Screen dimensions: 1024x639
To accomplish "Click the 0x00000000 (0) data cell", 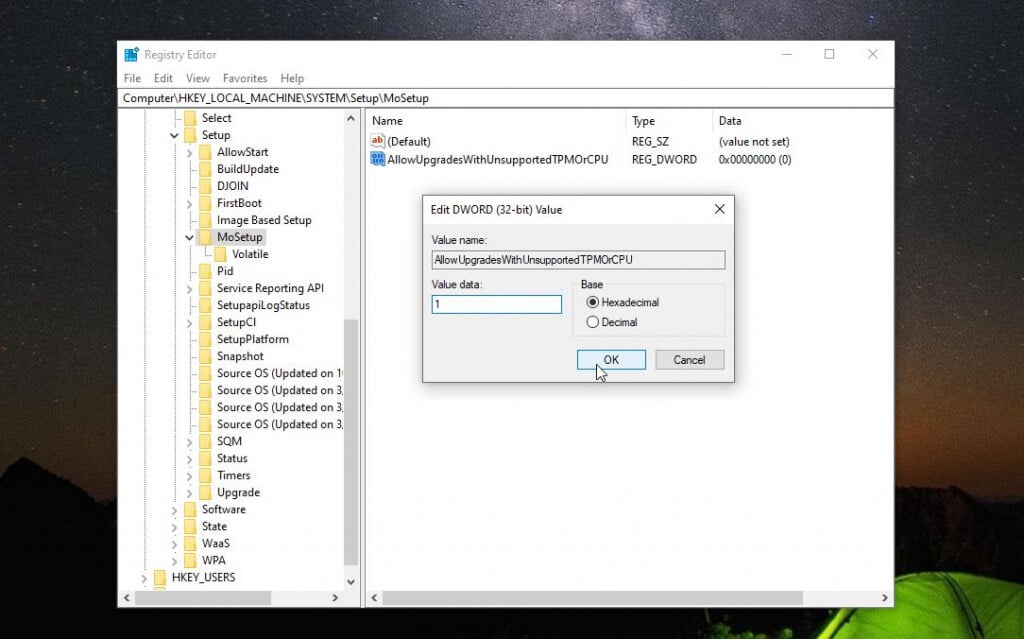I will click(755, 159).
